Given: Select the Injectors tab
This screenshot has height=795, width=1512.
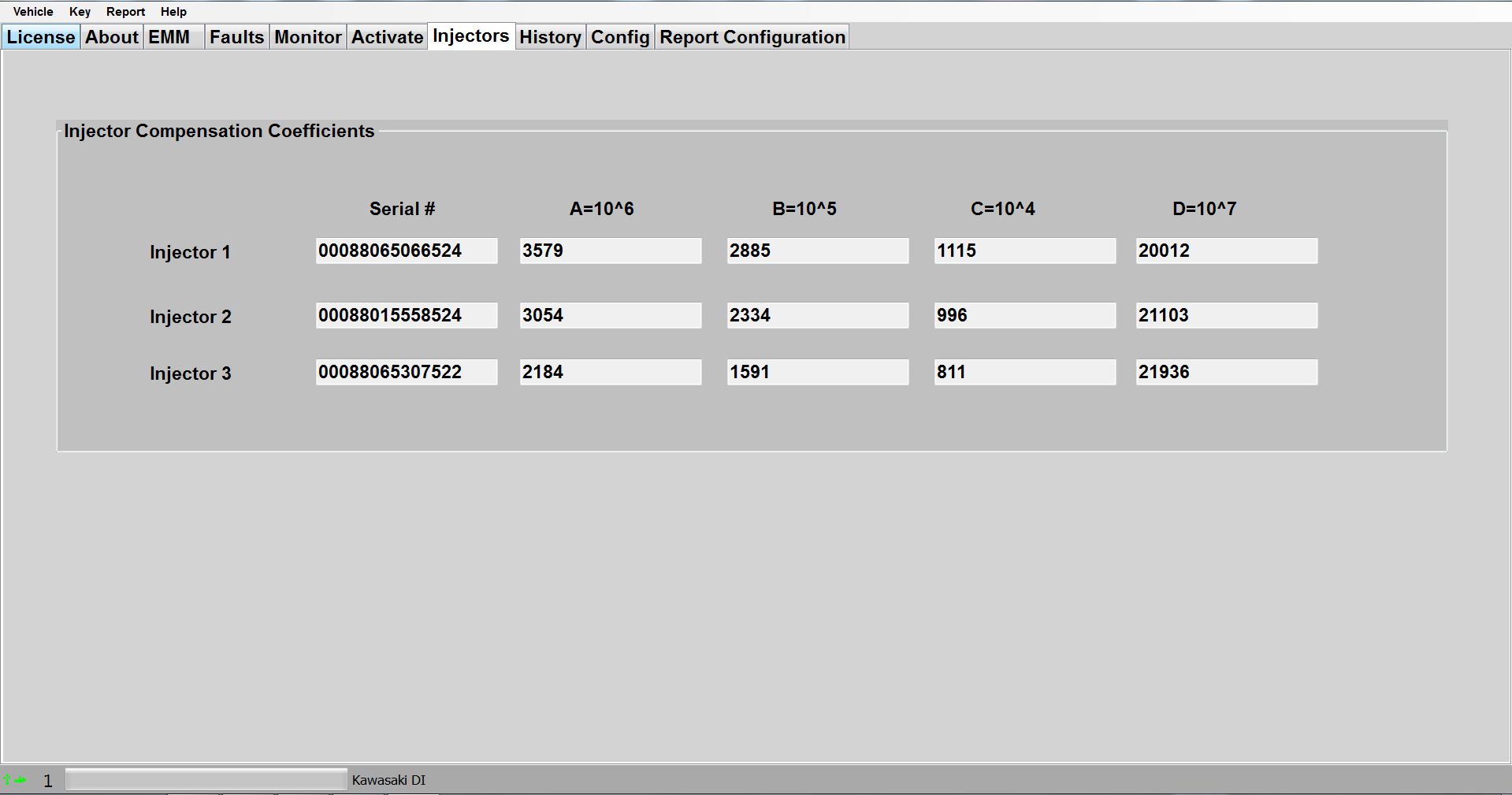Looking at the screenshot, I should (471, 36).
